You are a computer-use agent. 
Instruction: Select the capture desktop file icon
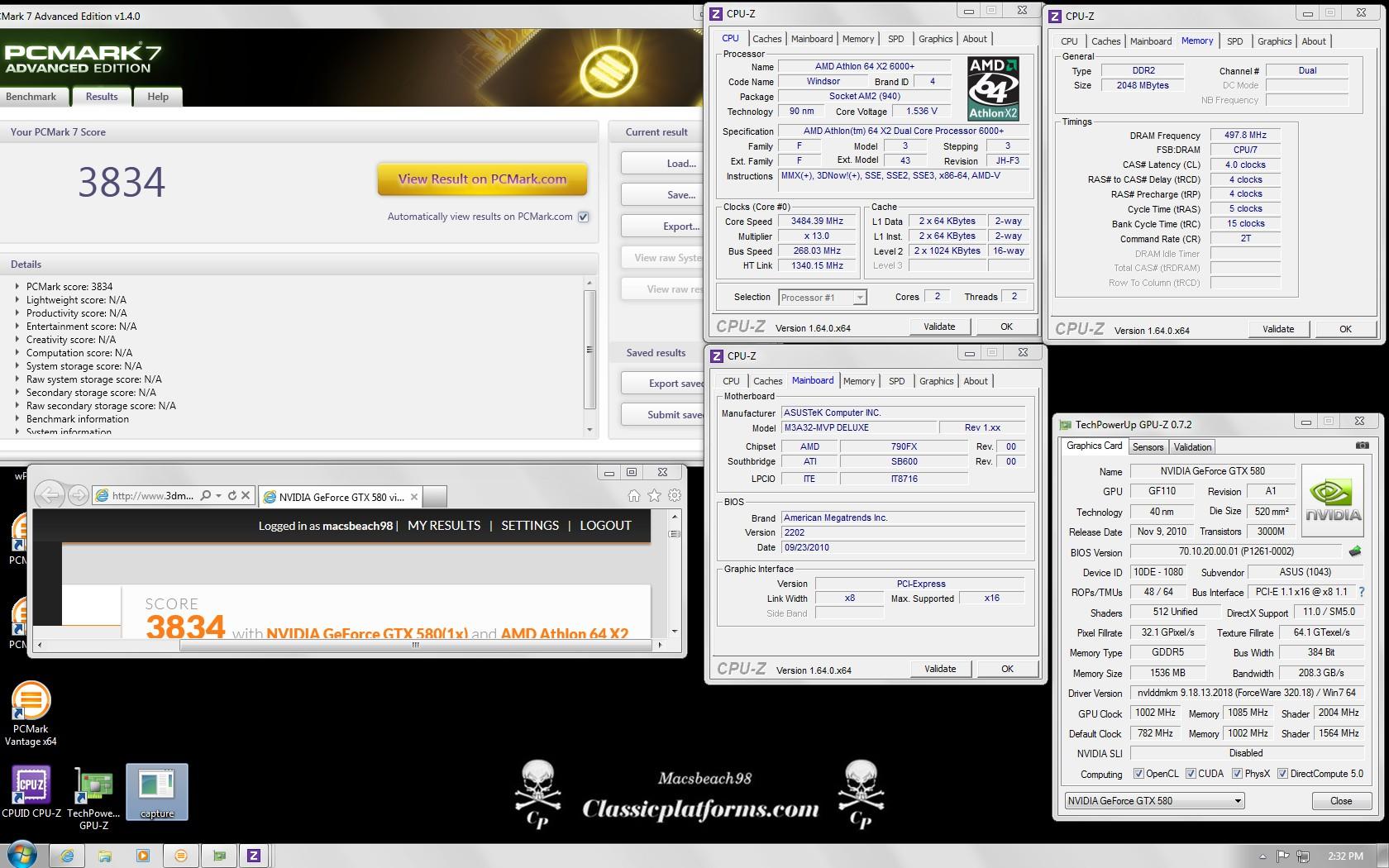pos(157,792)
